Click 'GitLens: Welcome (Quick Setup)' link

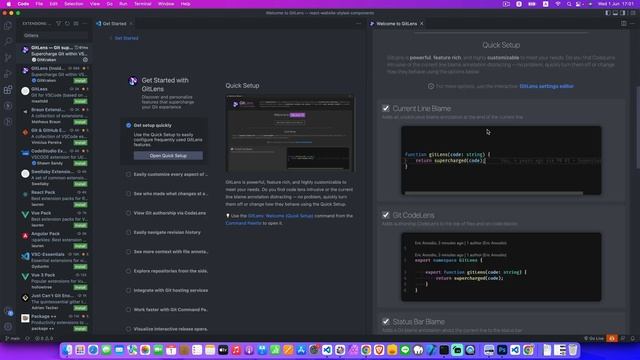coord(280,216)
